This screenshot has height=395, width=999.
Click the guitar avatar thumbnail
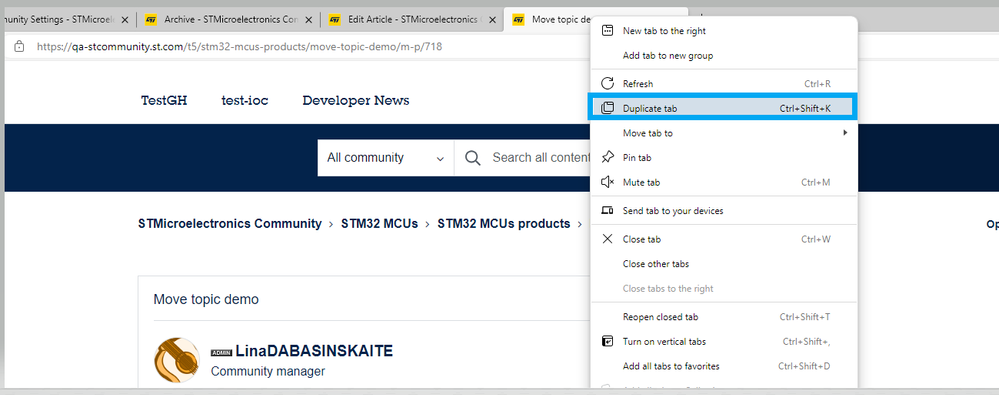click(176, 360)
